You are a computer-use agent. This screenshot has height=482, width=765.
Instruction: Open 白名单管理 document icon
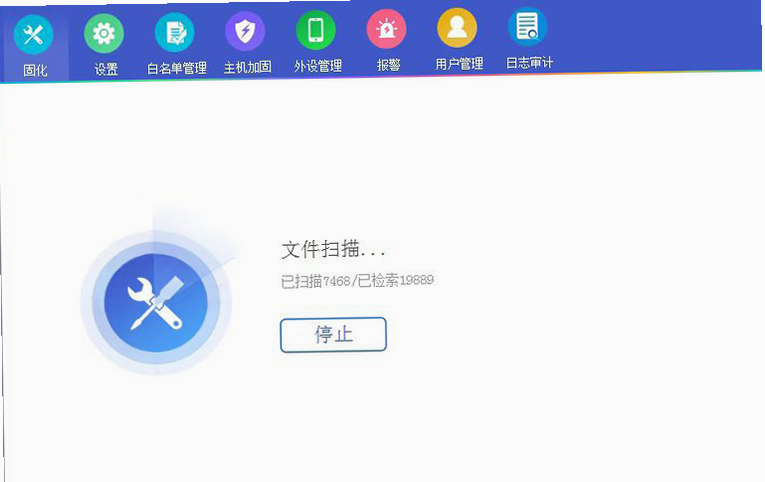(x=175, y=32)
